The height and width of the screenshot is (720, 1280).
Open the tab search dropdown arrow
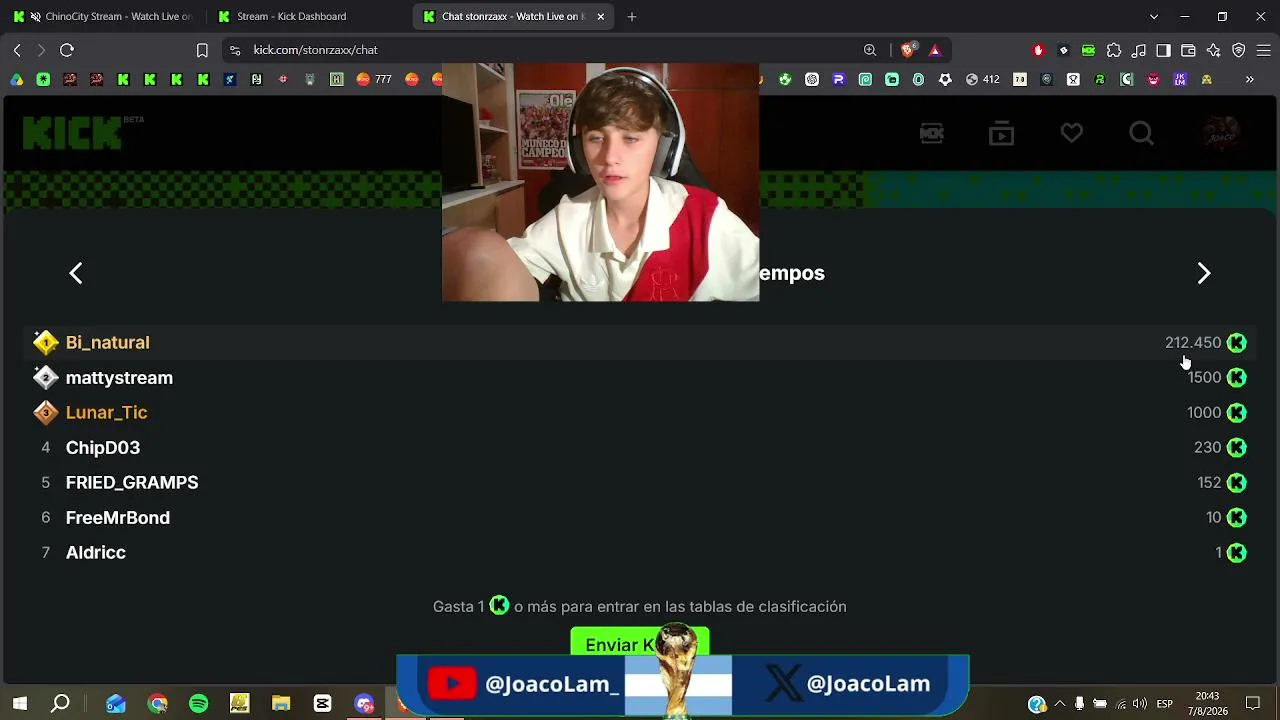[x=1154, y=16]
